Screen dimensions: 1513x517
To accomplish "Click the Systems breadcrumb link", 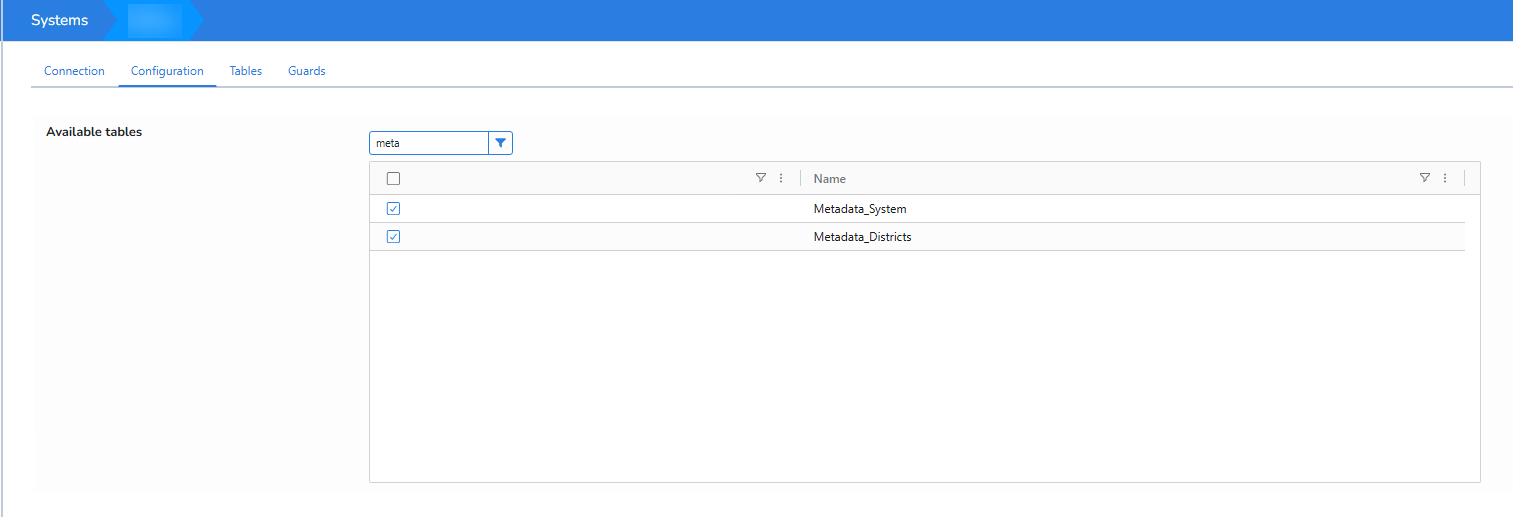I will (59, 20).
